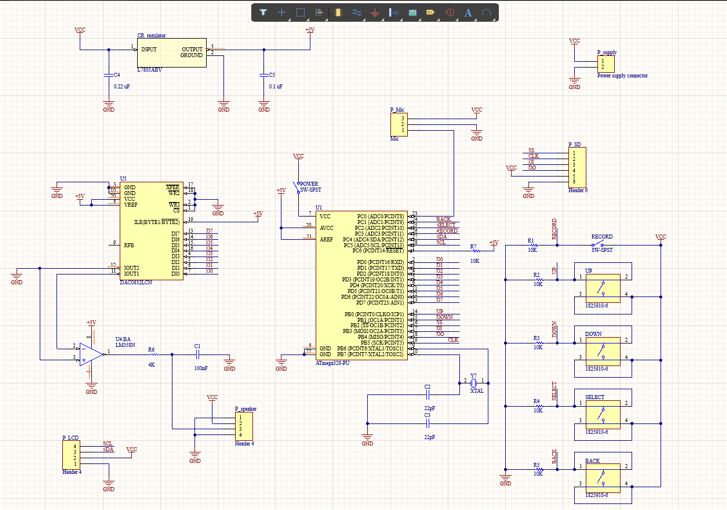The image size is (727, 510).
Task: Click the '100nF' capacitor value text
Action: point(201,368)
